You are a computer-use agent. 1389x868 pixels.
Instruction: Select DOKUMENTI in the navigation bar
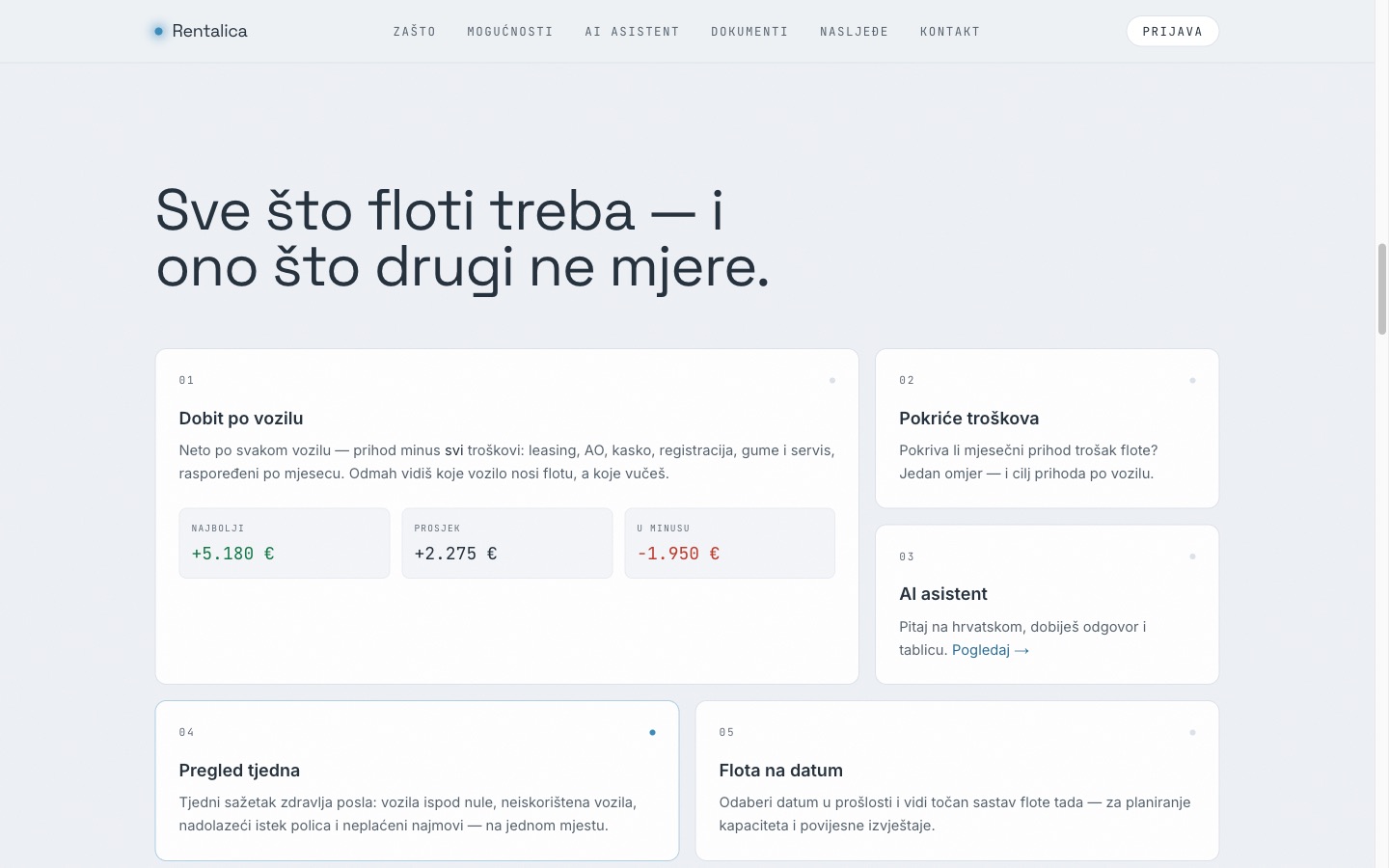point(749,32)
